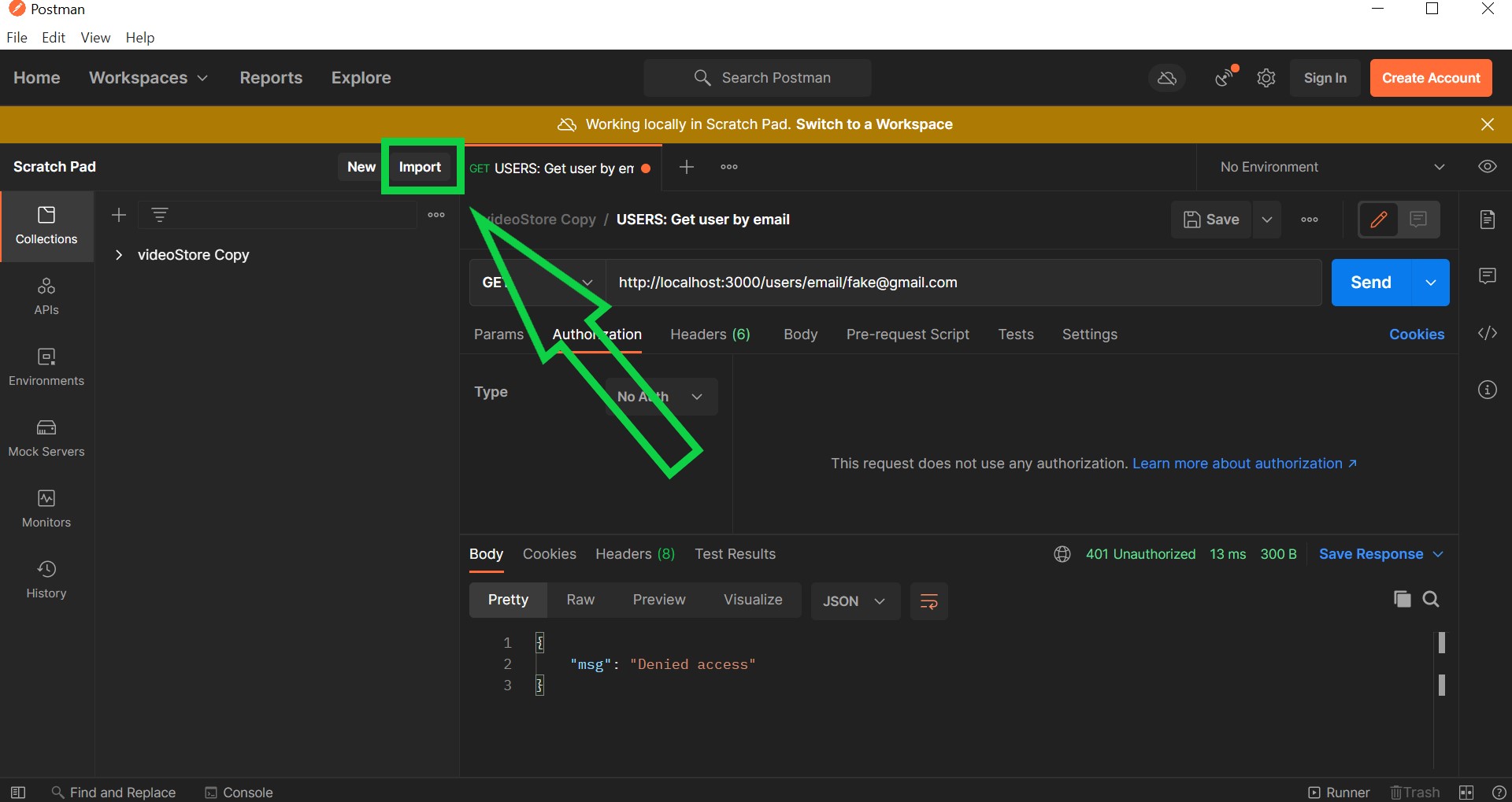The image size is (1512, 802).
Task: Switch to the Test Results tab
Action: pyautogui.click(x=735, y=554)
